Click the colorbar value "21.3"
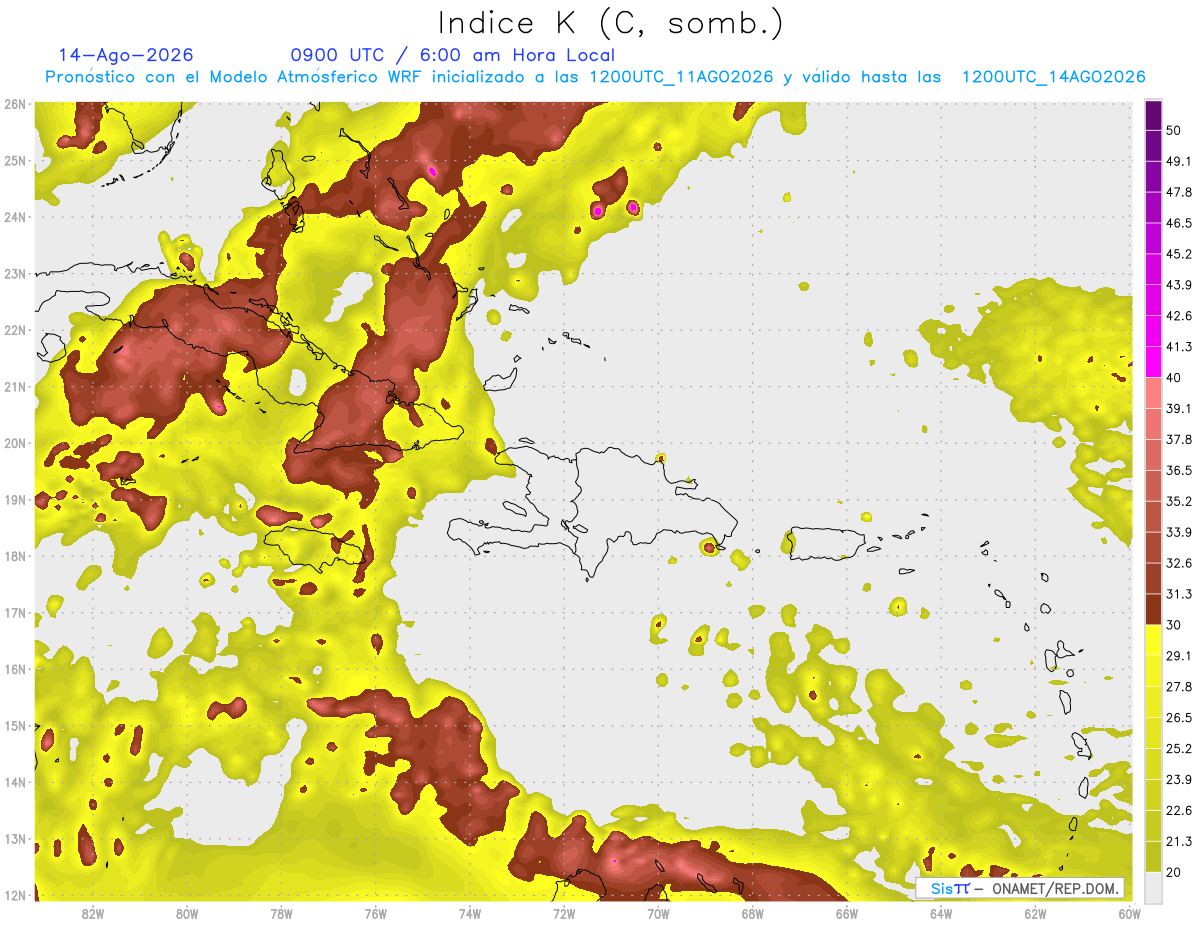Image resolution: width=1200 pixels, height=927 pixels. tap(1179, 842)
